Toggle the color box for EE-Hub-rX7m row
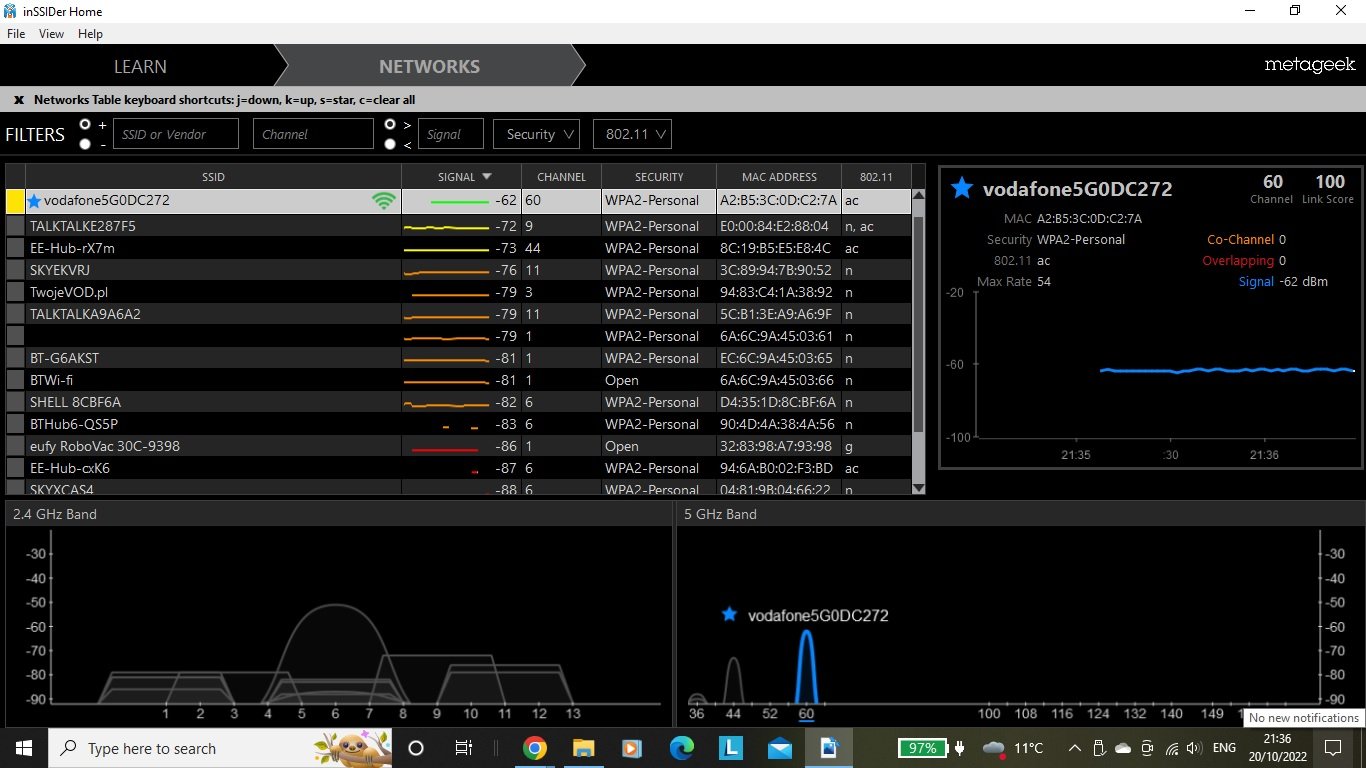 (15, 248)
